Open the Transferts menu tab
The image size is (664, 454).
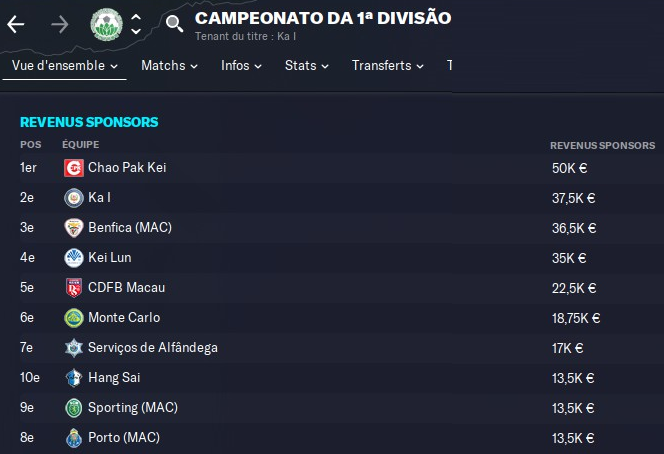[x=388, y=66]
